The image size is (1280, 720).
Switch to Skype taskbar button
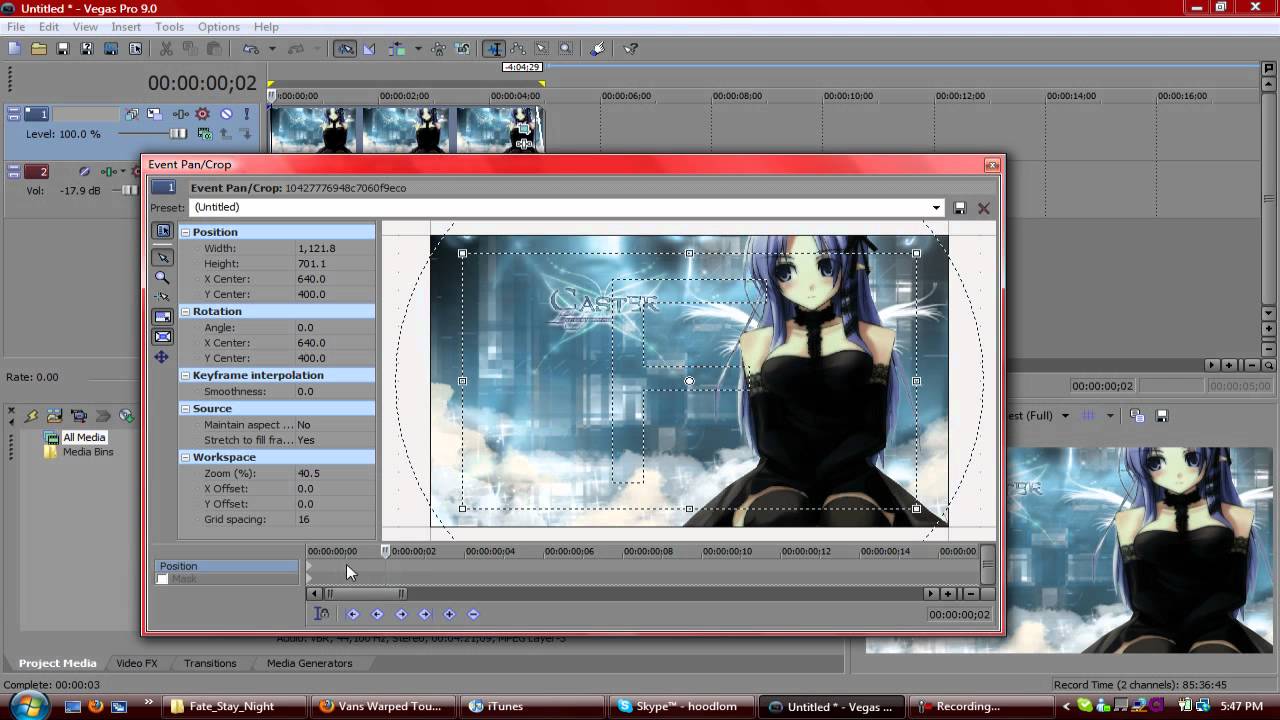coord(680,706)
